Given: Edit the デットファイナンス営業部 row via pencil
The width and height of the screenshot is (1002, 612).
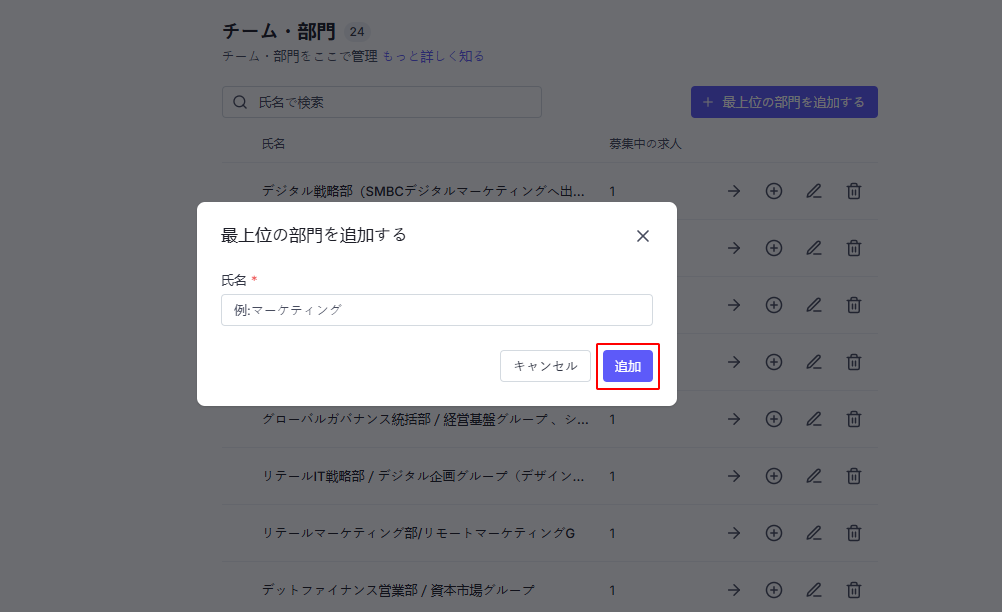Looking at the screenshot, I should (813, 590).
